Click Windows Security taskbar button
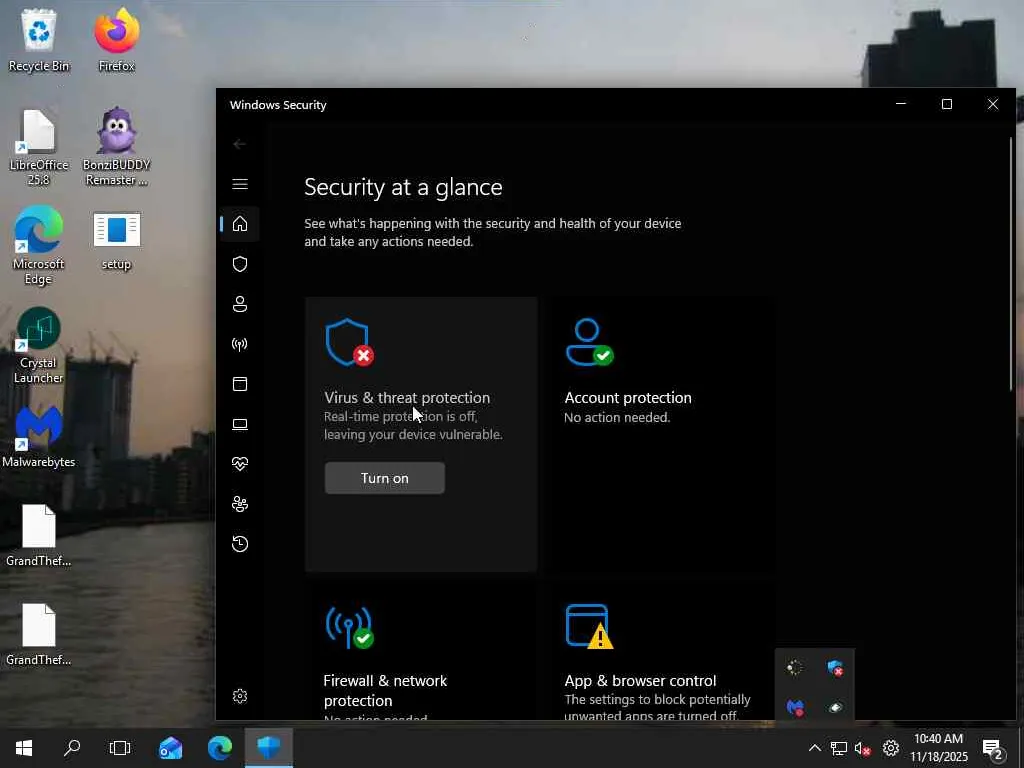Viewport: 1024px width, 768px height. pyautogui.click(x=268, y=748)
